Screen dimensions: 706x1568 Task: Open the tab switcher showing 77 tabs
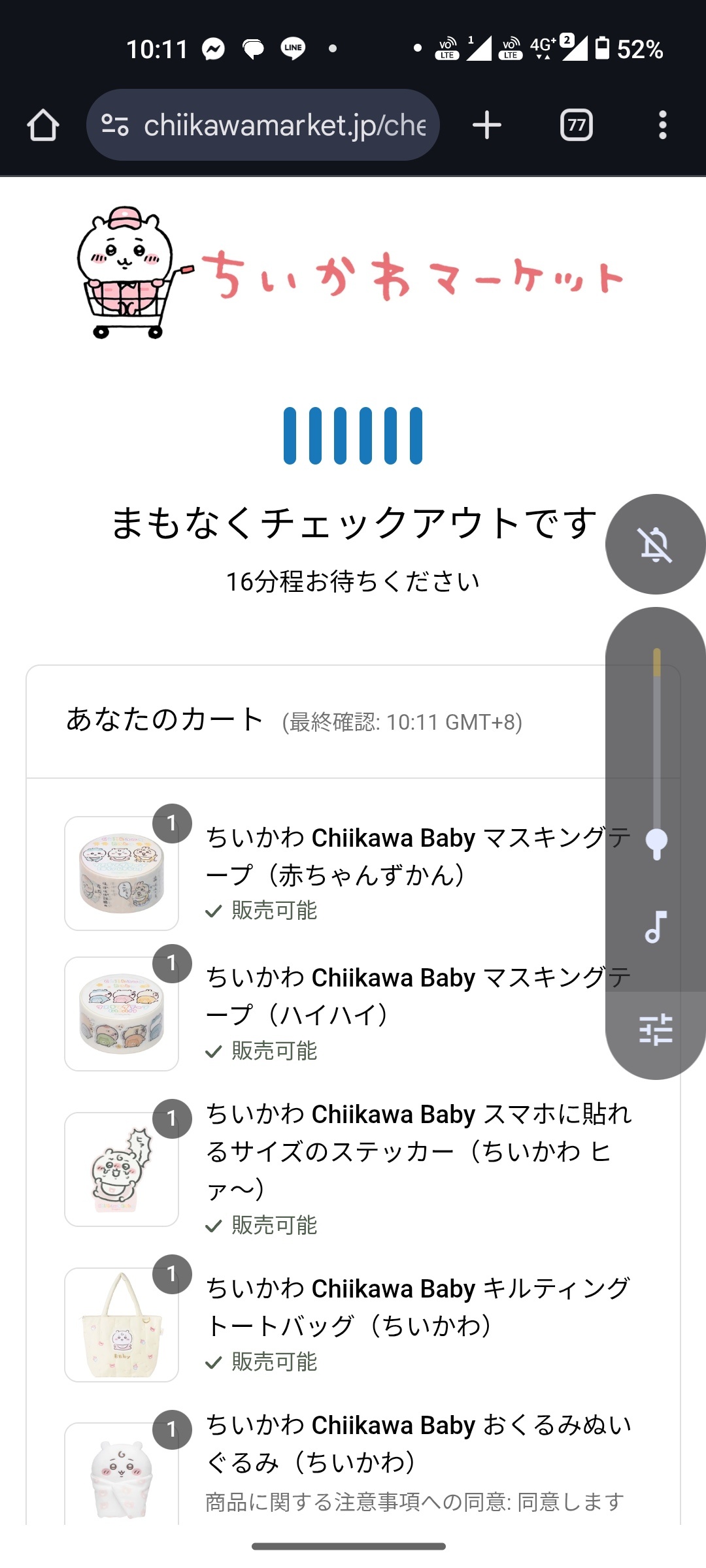click(x=577, y=125)
